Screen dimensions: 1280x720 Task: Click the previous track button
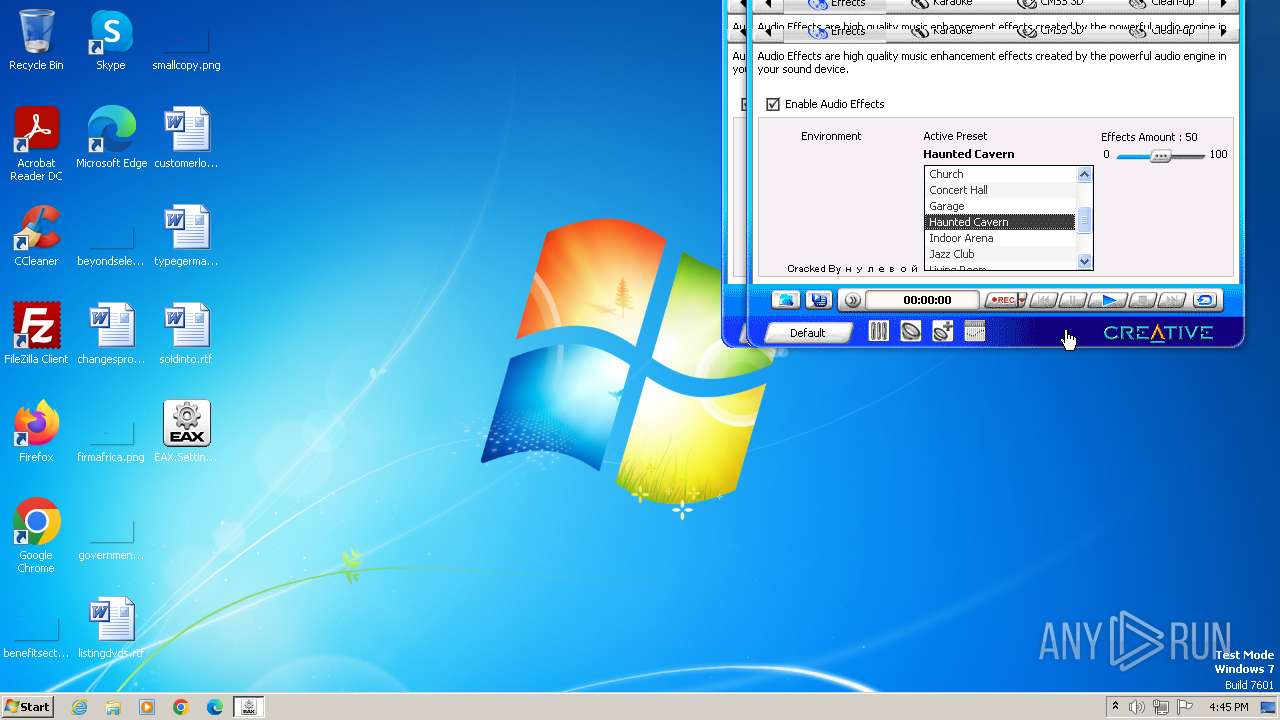coord(1043,300)
